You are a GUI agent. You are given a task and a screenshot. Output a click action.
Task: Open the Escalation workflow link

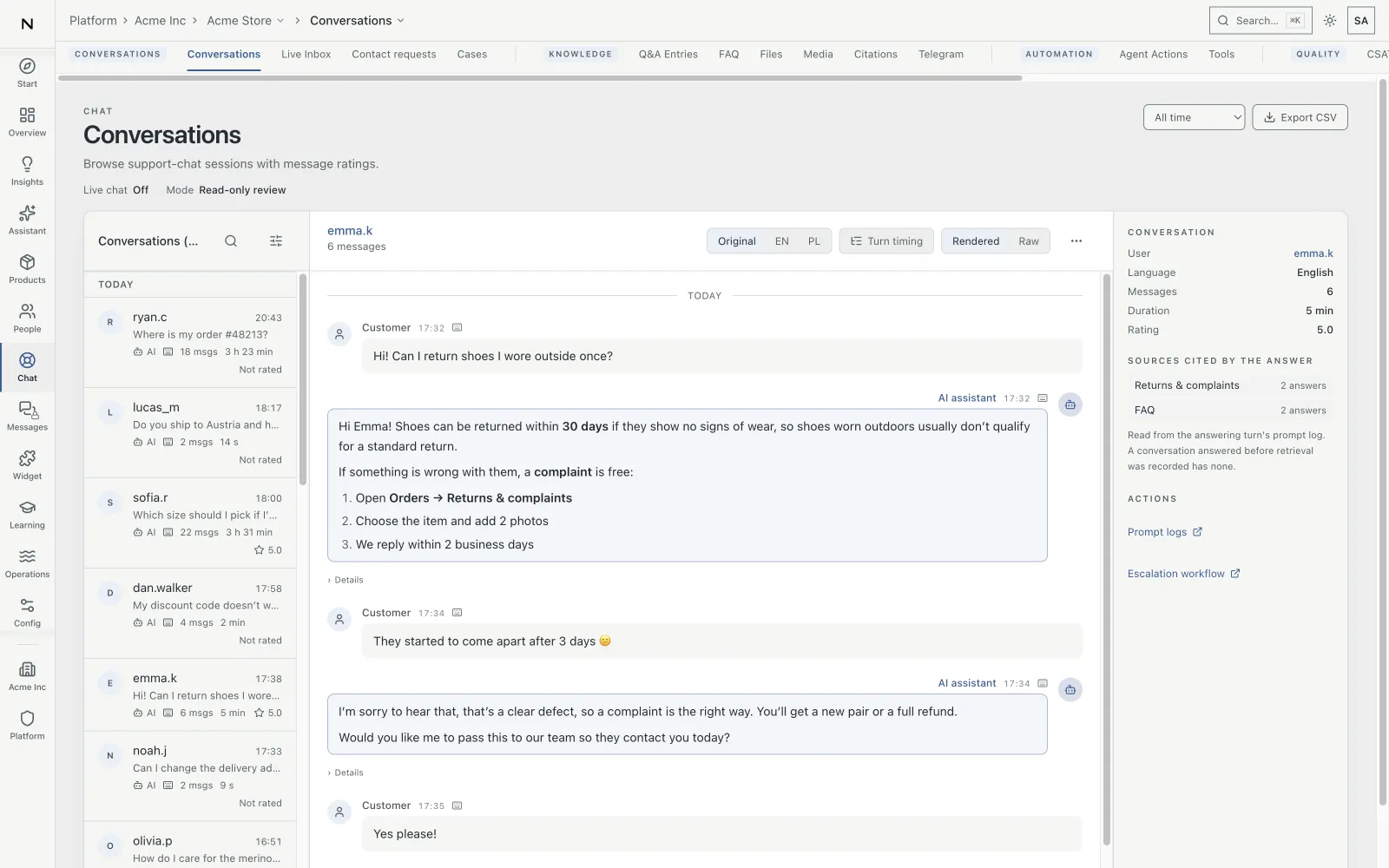(x=1183, y=574)
